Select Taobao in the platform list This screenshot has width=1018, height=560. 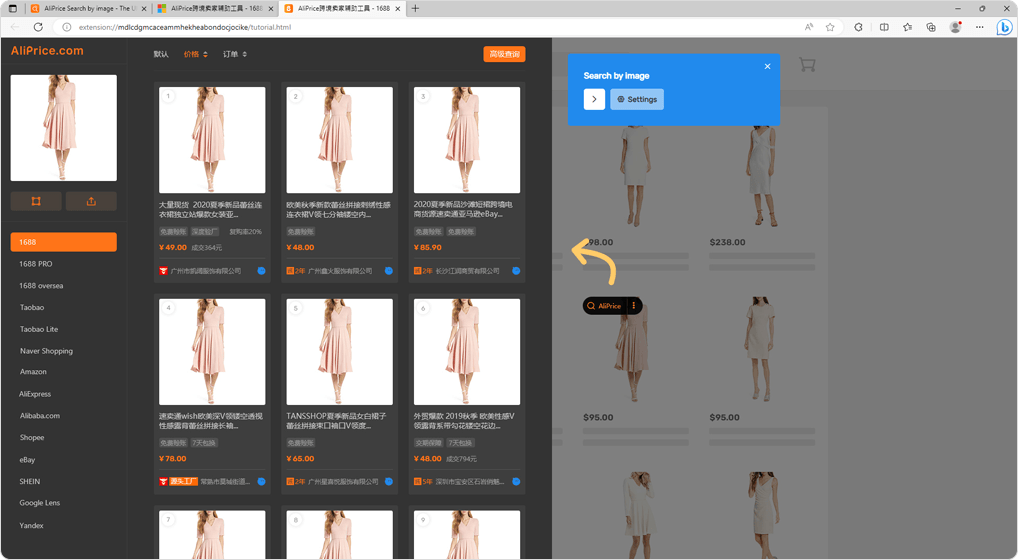32,307
